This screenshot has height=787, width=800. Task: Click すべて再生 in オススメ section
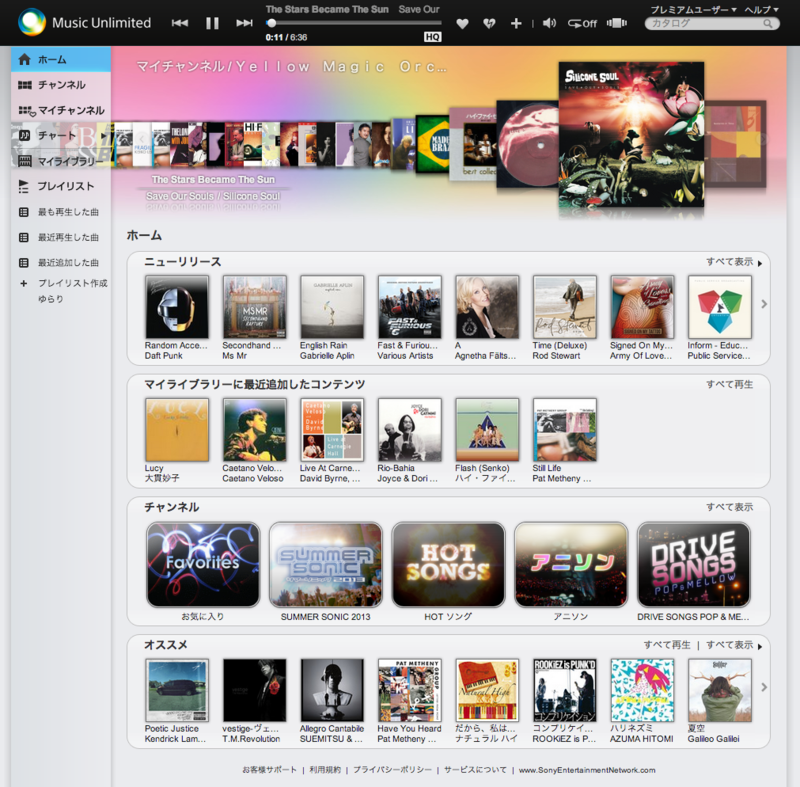pyautogui.click(x=667, y=645)
